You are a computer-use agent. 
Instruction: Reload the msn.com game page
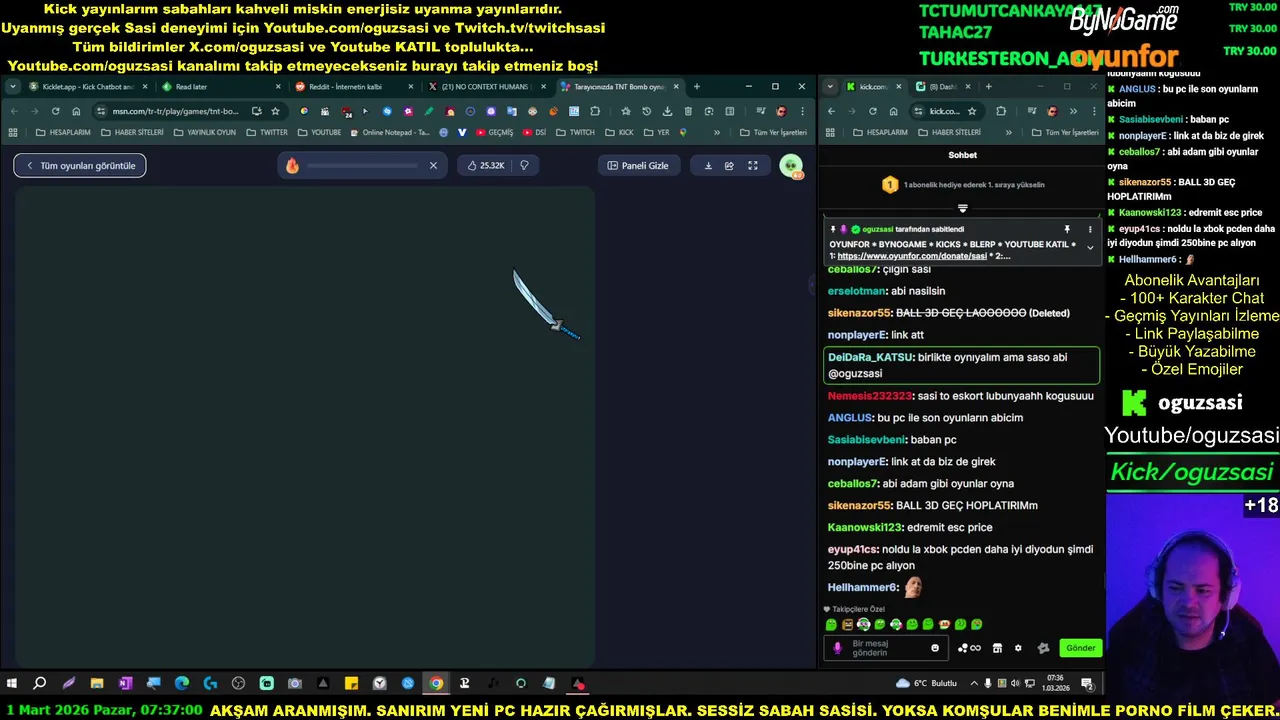(55, 111)
